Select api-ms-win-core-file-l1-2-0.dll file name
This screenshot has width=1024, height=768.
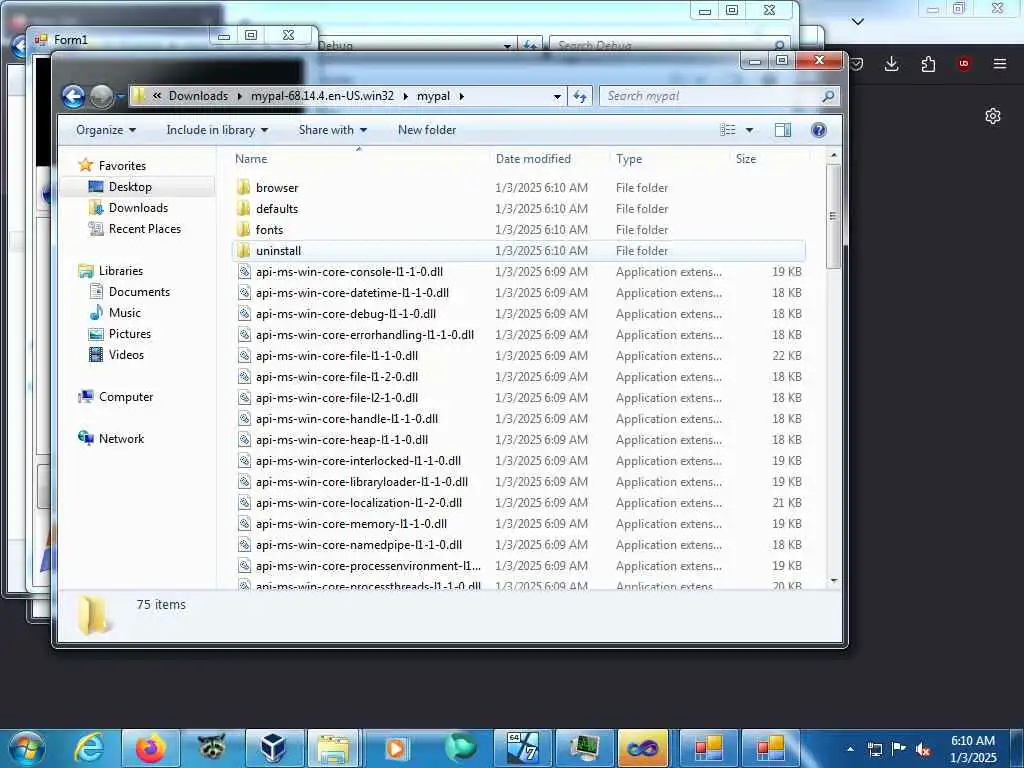[x=337, y=377]
